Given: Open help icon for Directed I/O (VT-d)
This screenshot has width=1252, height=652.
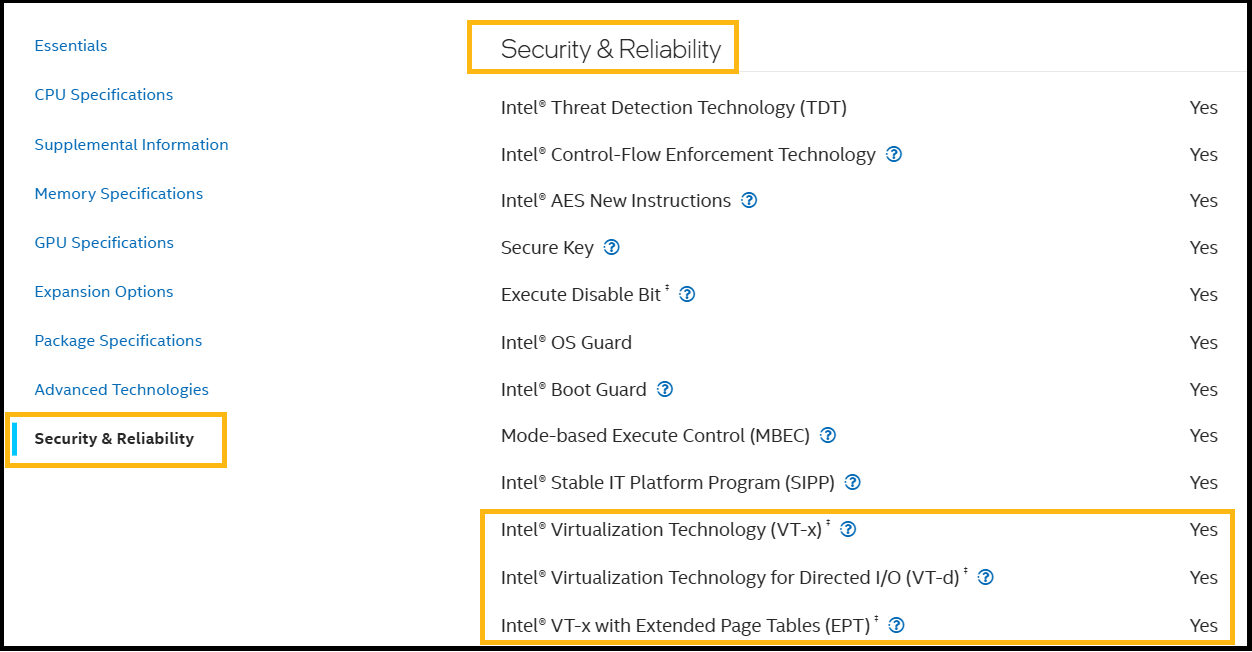Looking at the screenshot, I should [x=985, y=577].
